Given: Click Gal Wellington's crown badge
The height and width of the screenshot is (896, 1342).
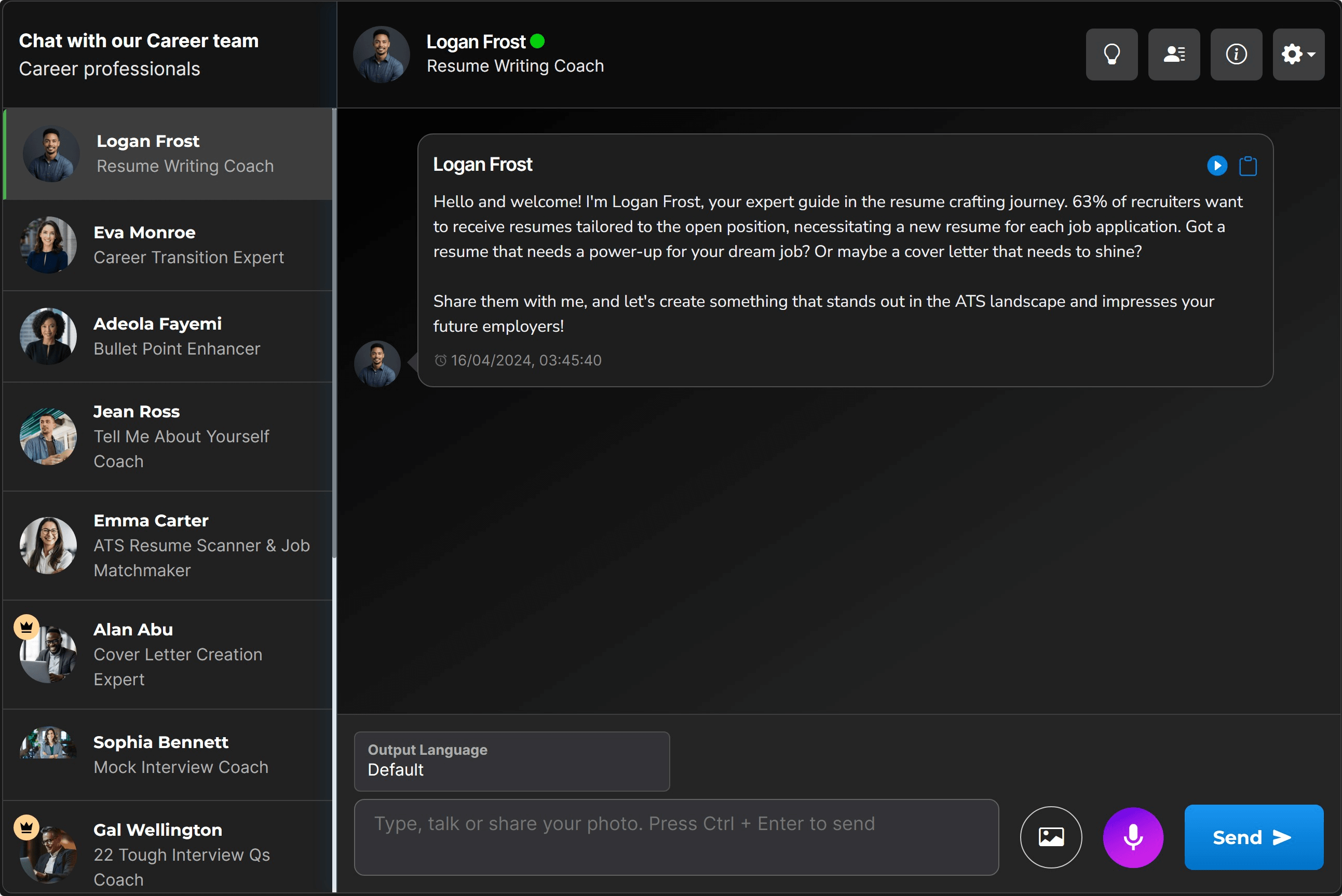Looking at the screenshot, I should click(x=26, y=827).
